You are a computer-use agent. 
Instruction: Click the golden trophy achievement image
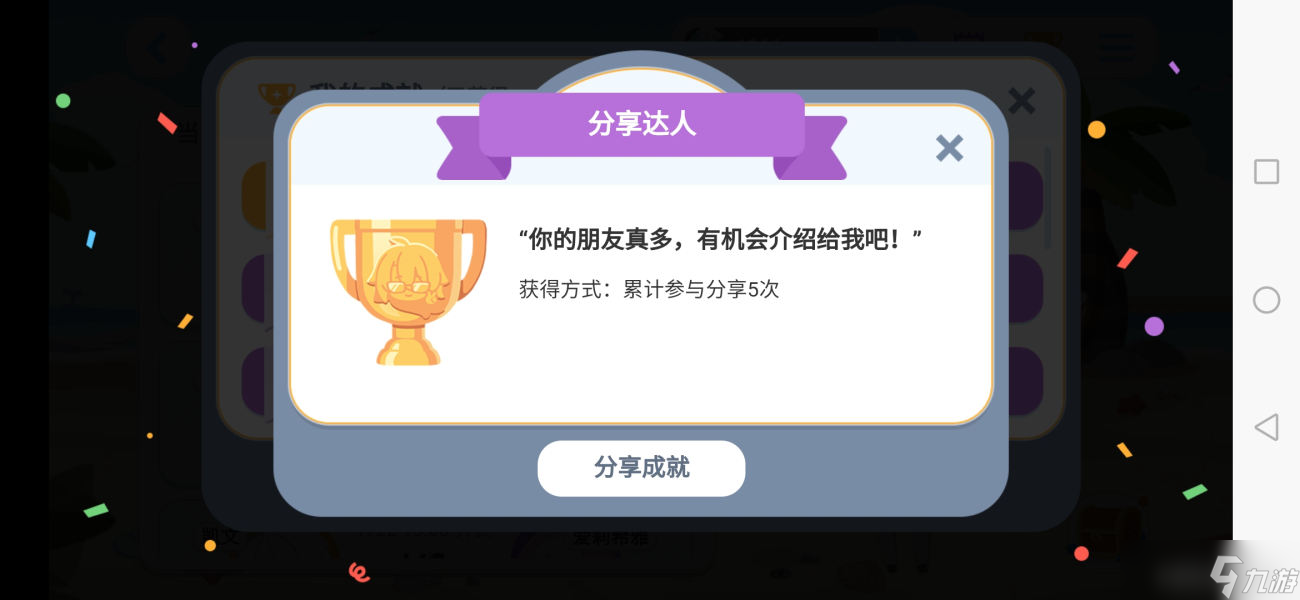[x=408, y=291]
